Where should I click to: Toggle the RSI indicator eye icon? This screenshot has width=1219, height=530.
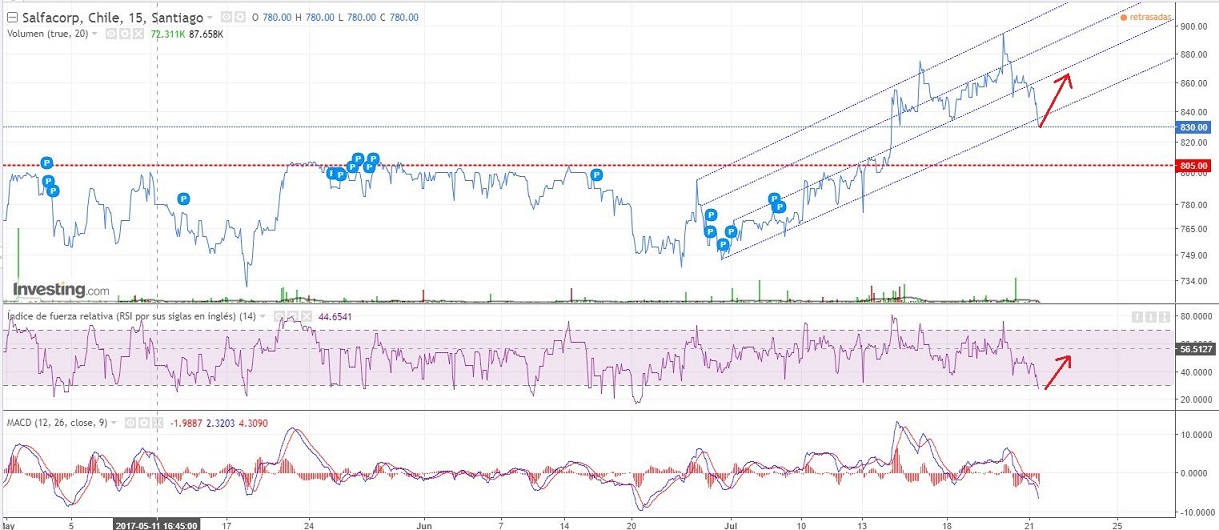click(x=279, y=316)
